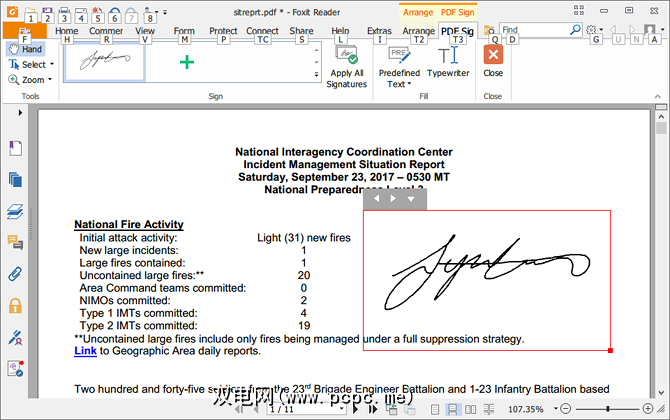670x420 pixels.
Task: Expand the navigation panel arrow
Action: click(x=20, y=113)
